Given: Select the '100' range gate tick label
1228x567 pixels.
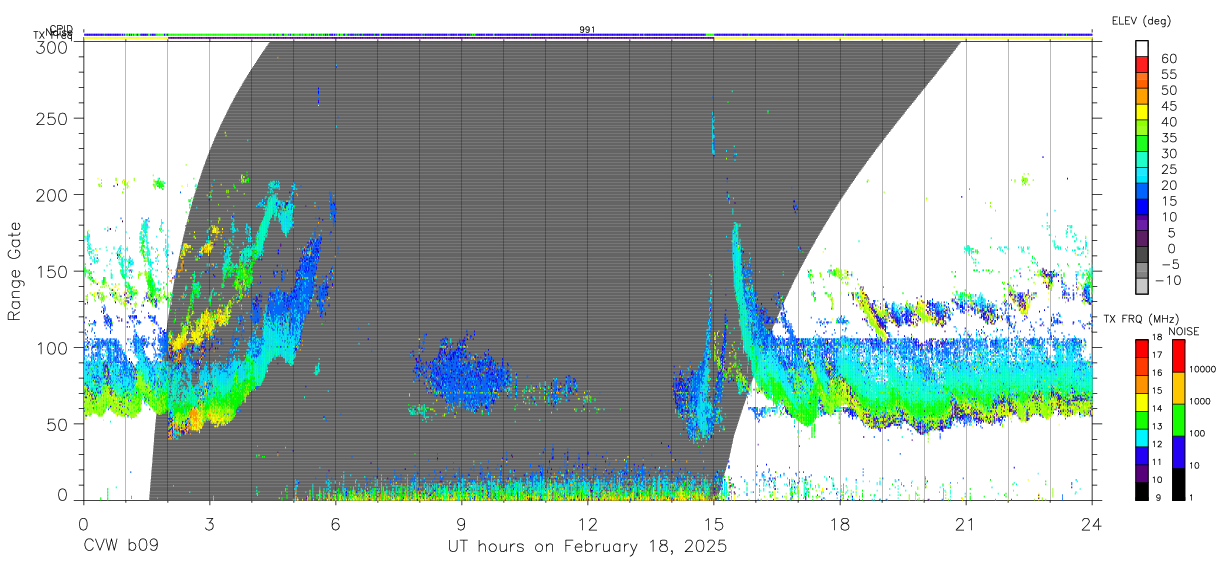Looking at the screenshot, I should coord(53,347).
